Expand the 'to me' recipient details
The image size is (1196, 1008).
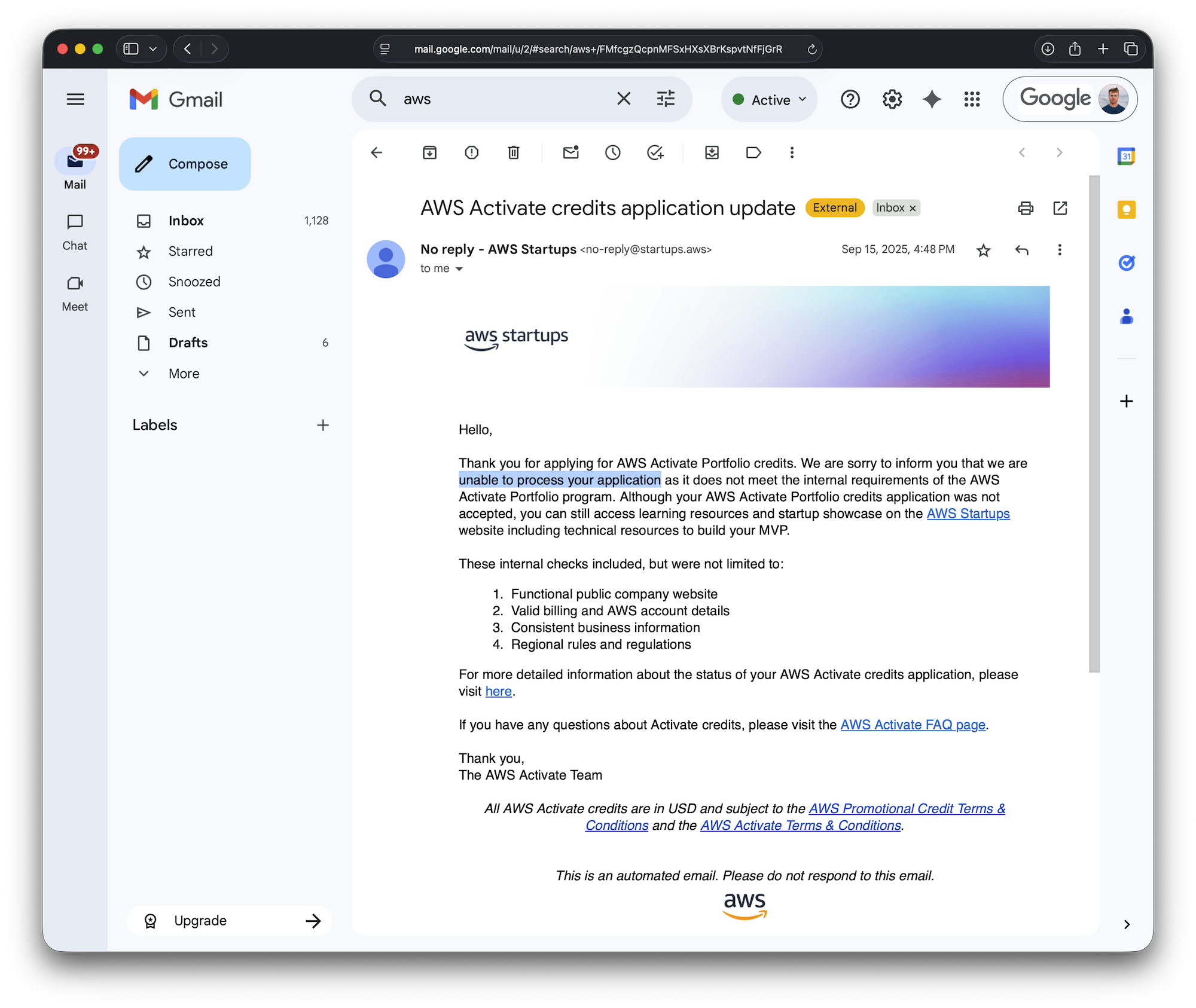[x=459, y=269]
